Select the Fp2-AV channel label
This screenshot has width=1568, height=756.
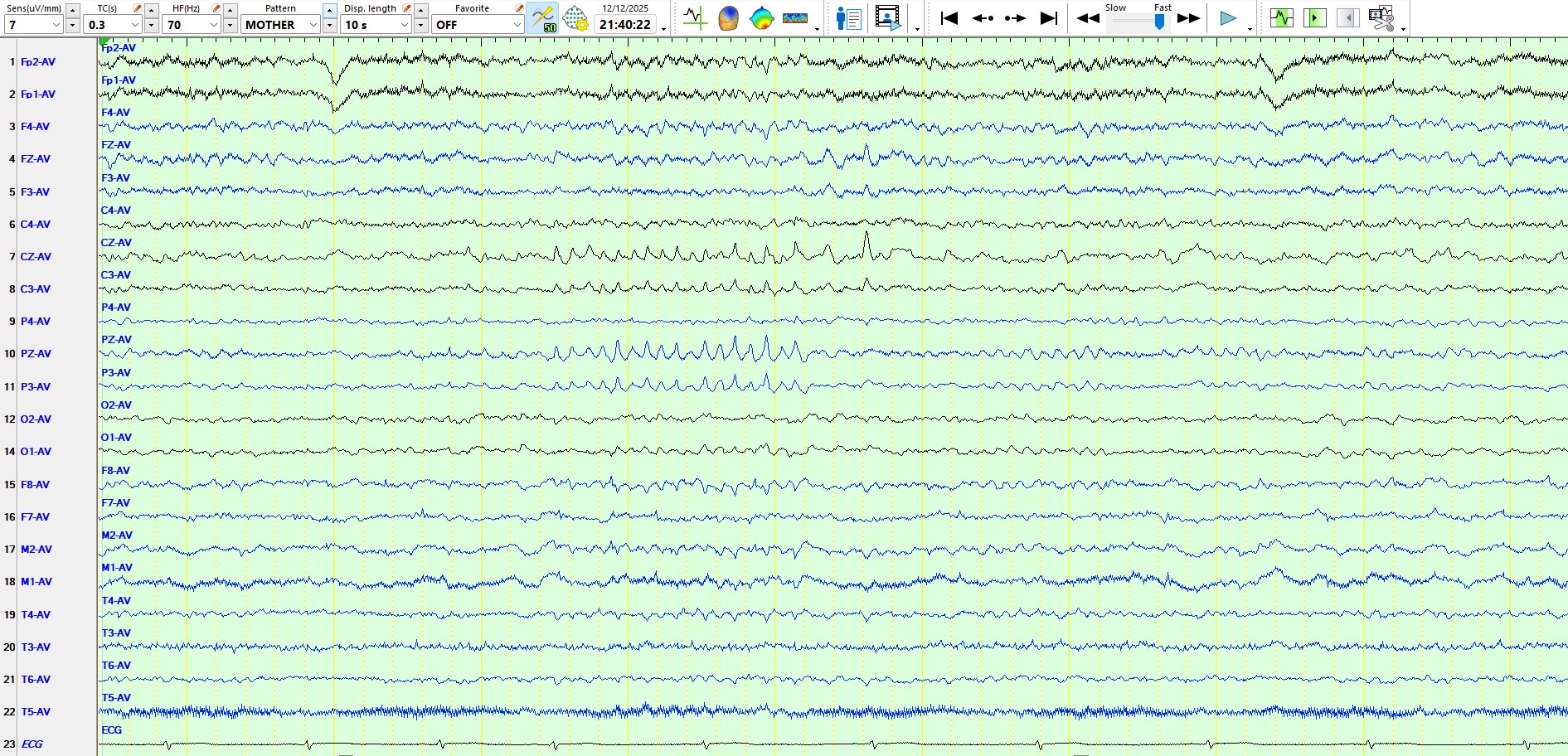[x=38, y=62]
